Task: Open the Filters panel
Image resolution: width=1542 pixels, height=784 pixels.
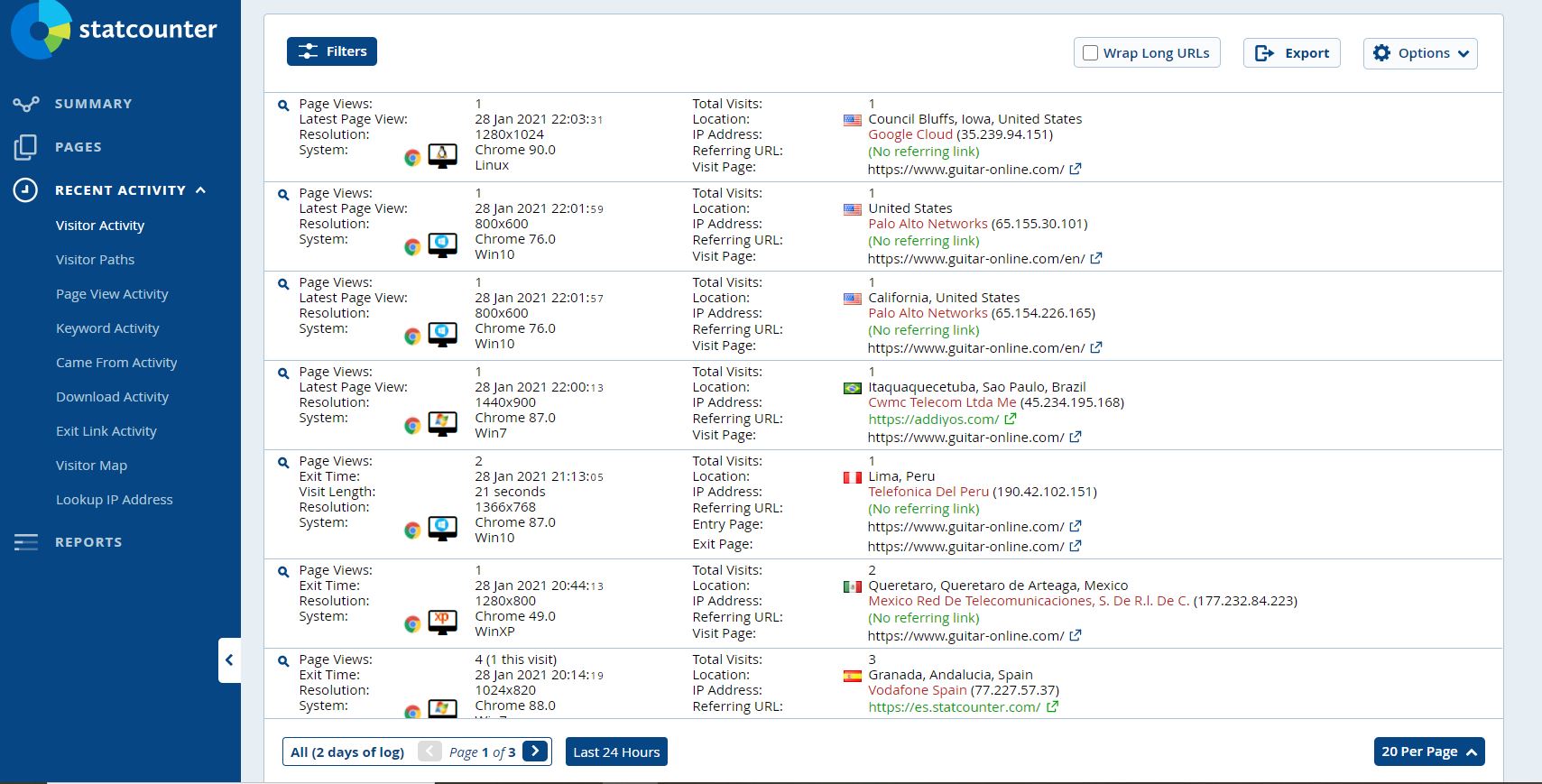Action: tap(332, 51)
